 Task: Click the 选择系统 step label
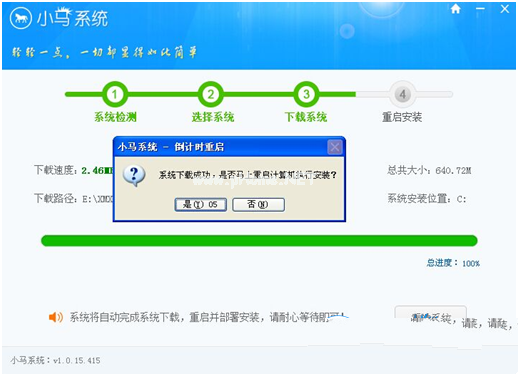click(213, 117)
